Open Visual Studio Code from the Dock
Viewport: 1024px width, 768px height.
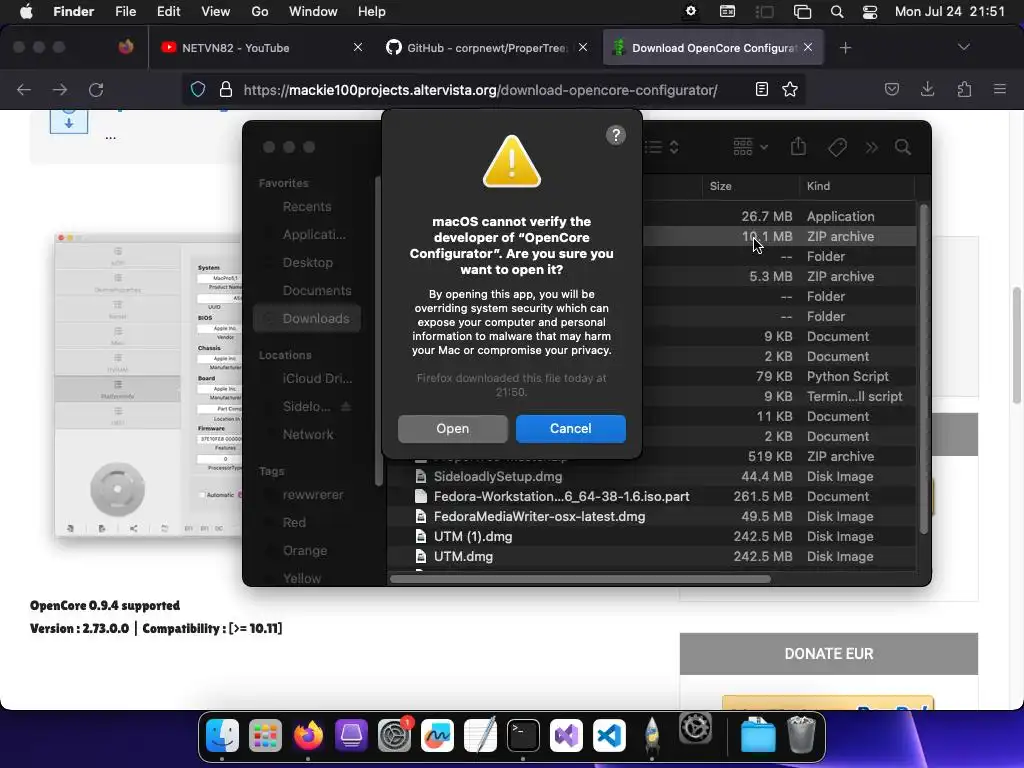click(609, 736)
